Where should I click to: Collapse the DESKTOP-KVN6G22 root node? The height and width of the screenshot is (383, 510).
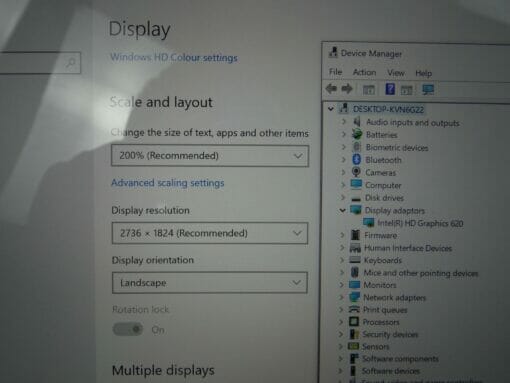coord(331,109)
